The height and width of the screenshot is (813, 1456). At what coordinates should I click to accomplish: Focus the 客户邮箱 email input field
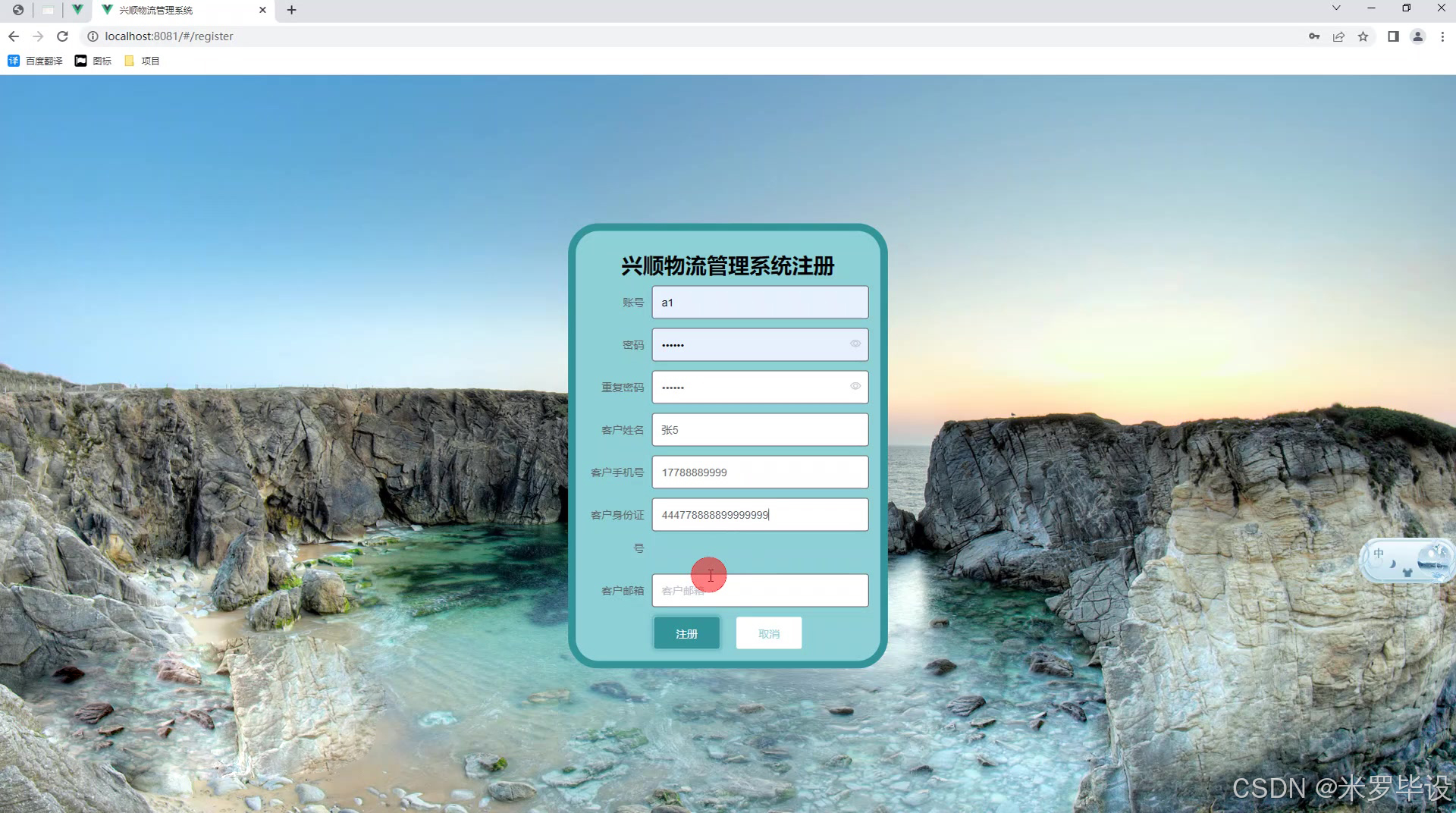tap(760, 591)
